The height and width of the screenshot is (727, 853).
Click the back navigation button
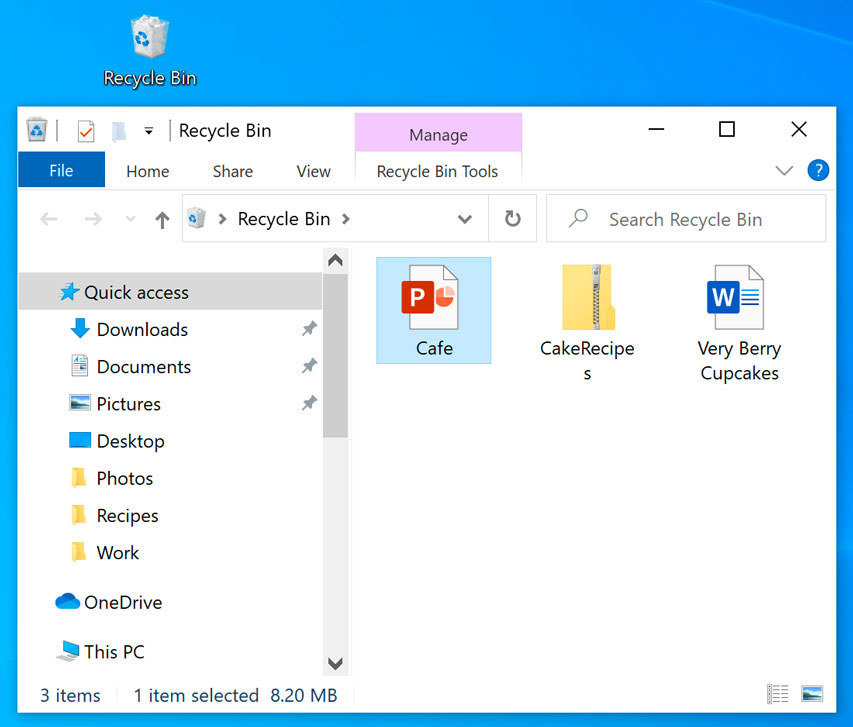(x=48, y=218)
